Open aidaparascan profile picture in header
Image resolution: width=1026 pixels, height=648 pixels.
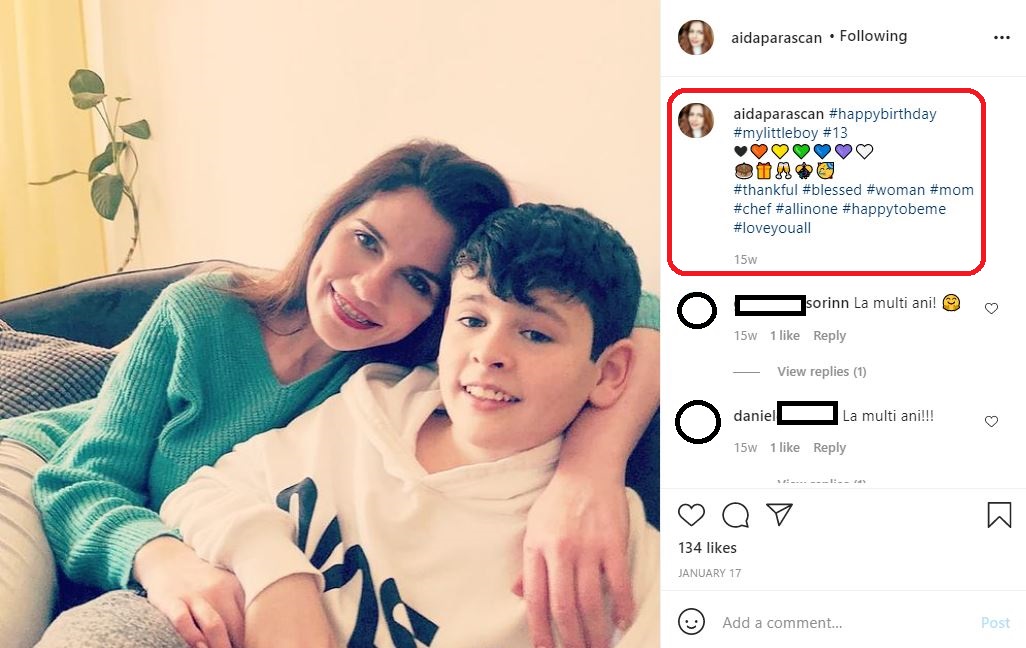695,37
